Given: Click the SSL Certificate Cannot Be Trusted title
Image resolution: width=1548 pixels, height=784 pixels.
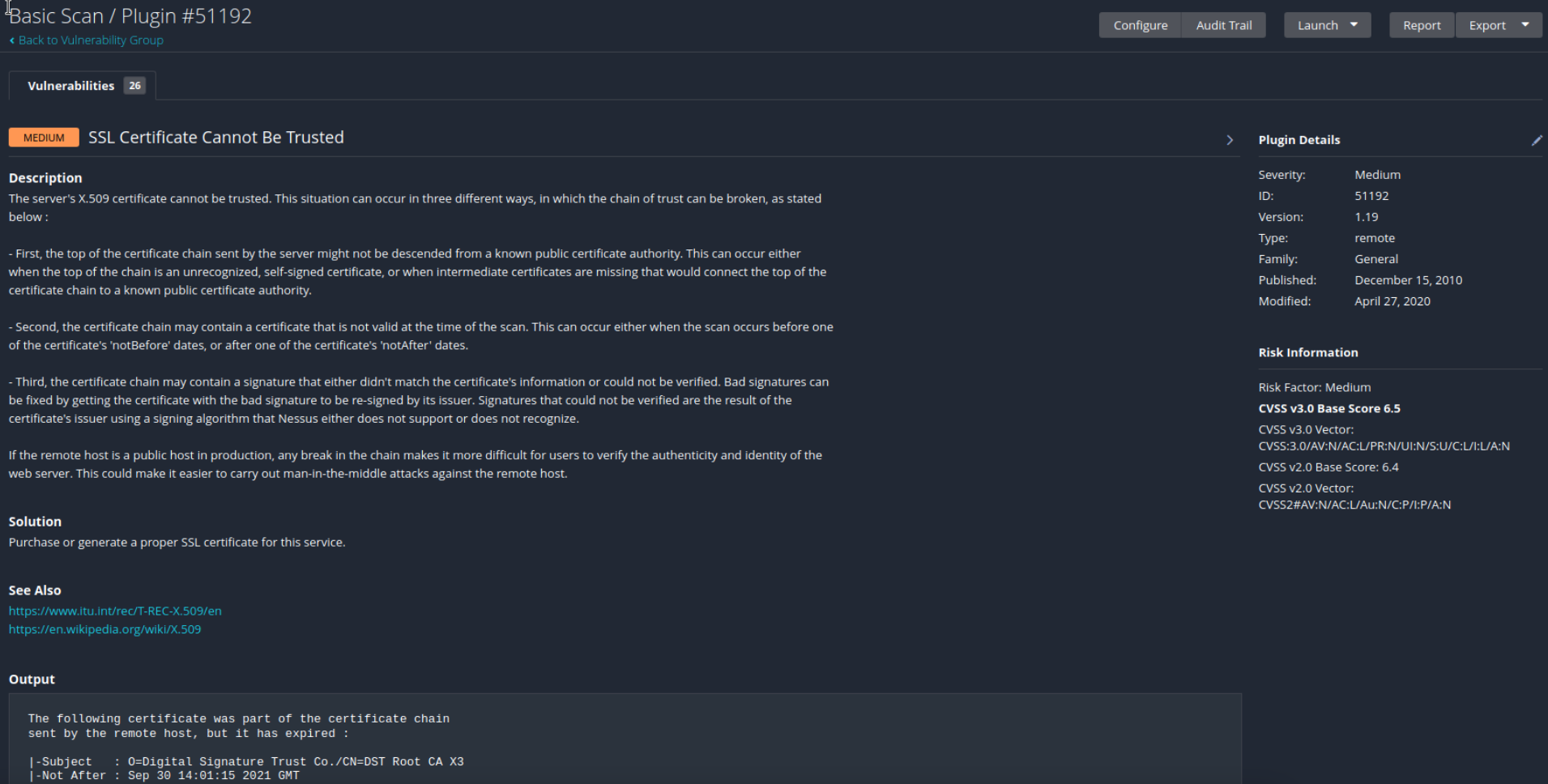Looking at the screenshot, I should point(215,138).
